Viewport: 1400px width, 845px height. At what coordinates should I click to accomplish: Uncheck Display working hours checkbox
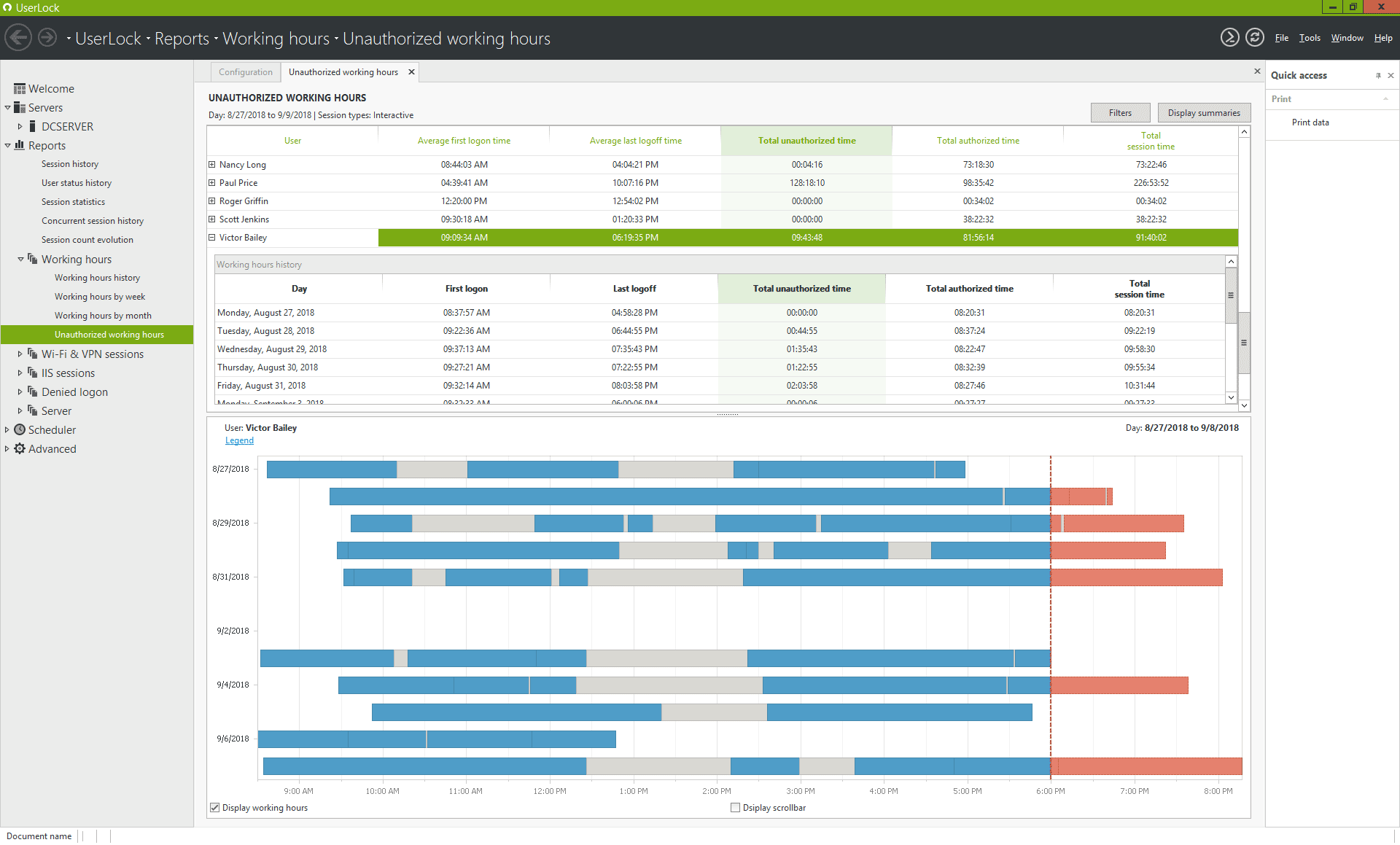pos(215,808)
